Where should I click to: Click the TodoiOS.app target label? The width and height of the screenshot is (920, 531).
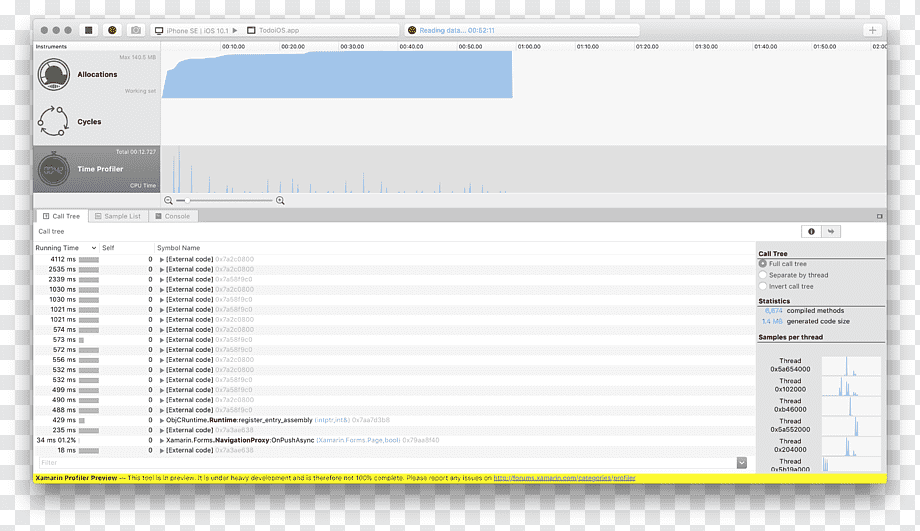coord(279,31)
